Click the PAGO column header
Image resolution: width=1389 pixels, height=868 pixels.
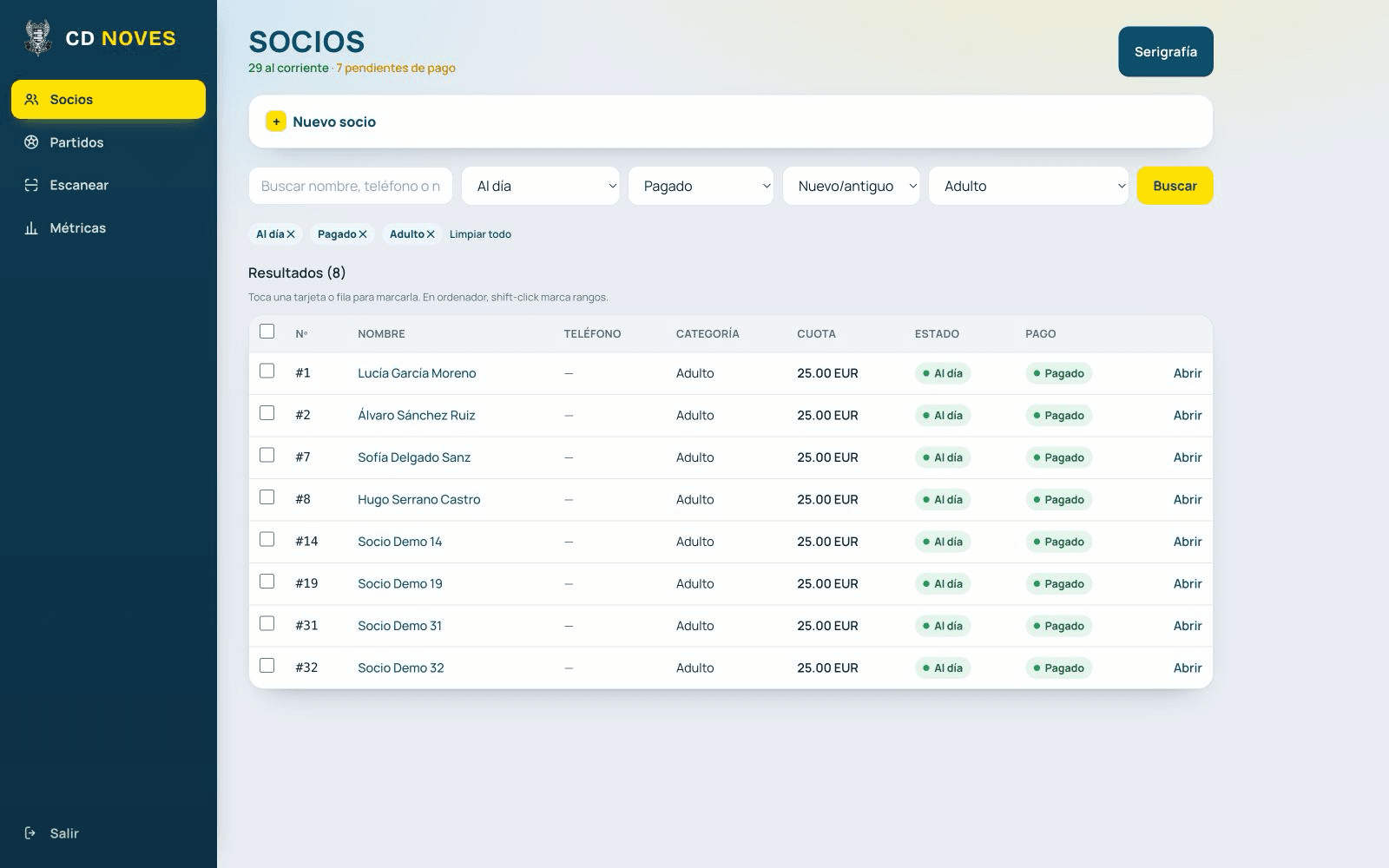(x=1040, y=334)
